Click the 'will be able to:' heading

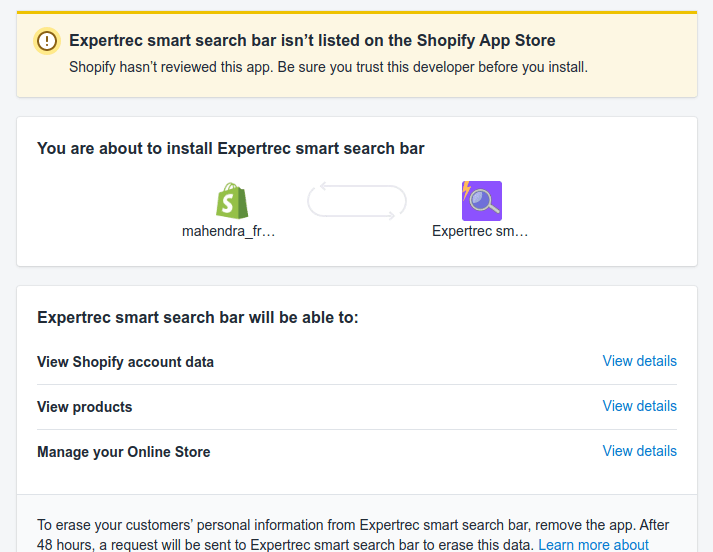(x=198, y=317)
